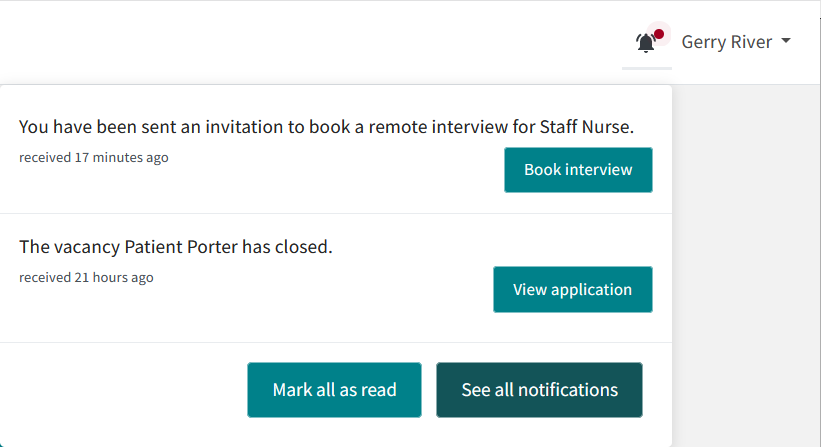Screen dimensions: 821x447
Task: Click the blank space below the 17 minutes timestamp
Action: coord(209,188)
